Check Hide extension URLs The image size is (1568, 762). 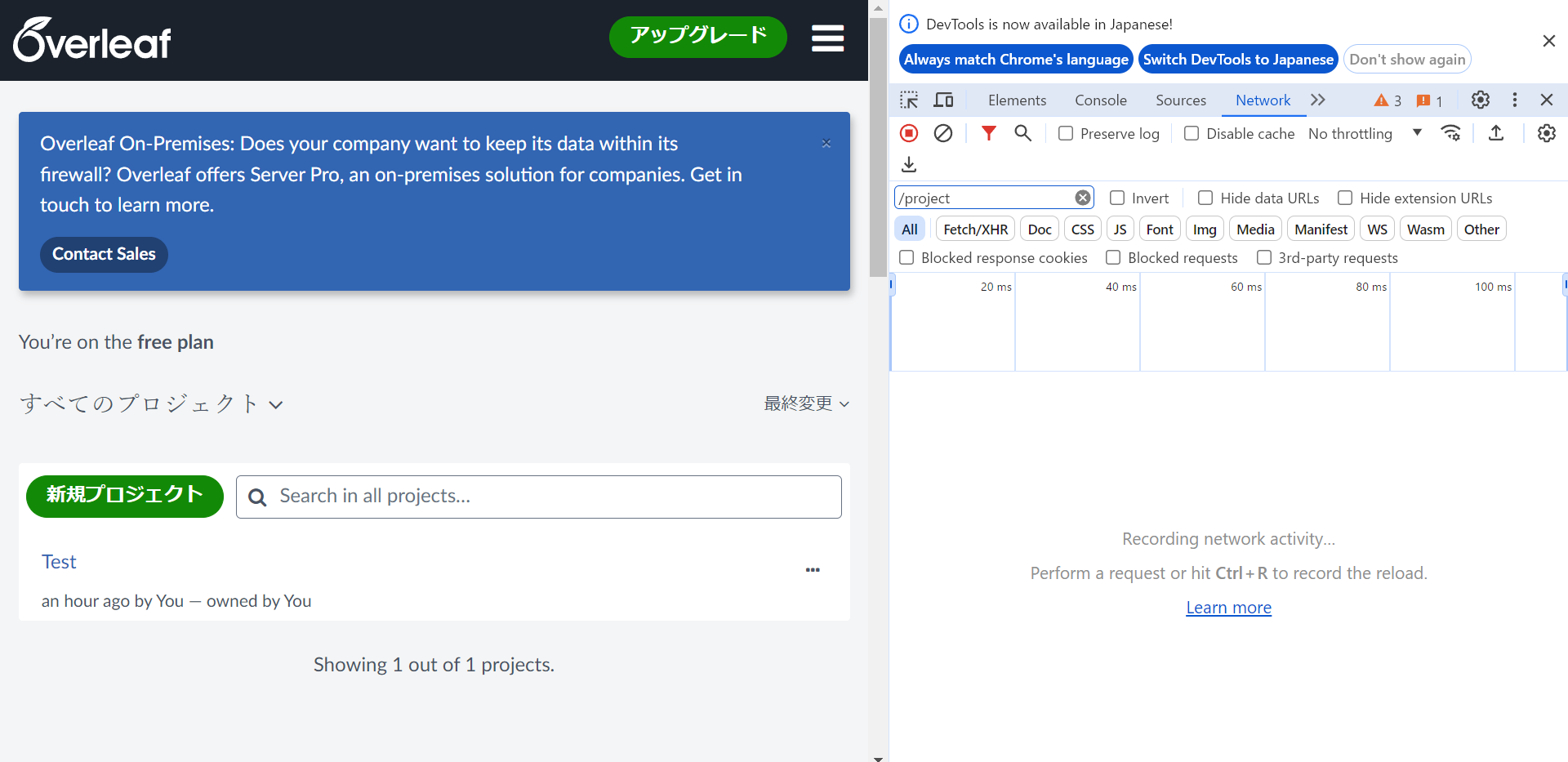point(1345,198)
